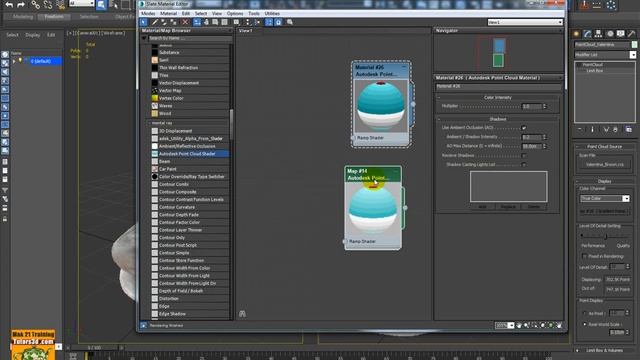Toggle Fixed in Rendering checkbox
Screen dimensions: 640x360
[584, 256]
